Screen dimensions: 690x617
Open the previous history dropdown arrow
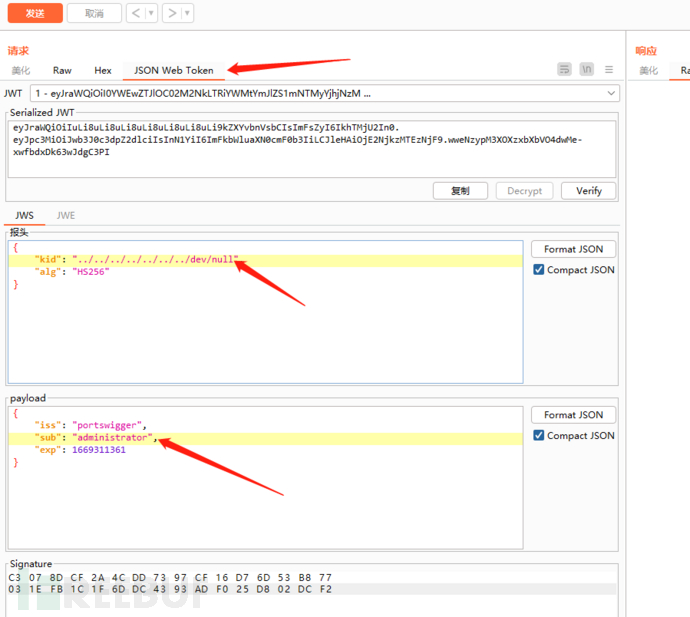151,13
